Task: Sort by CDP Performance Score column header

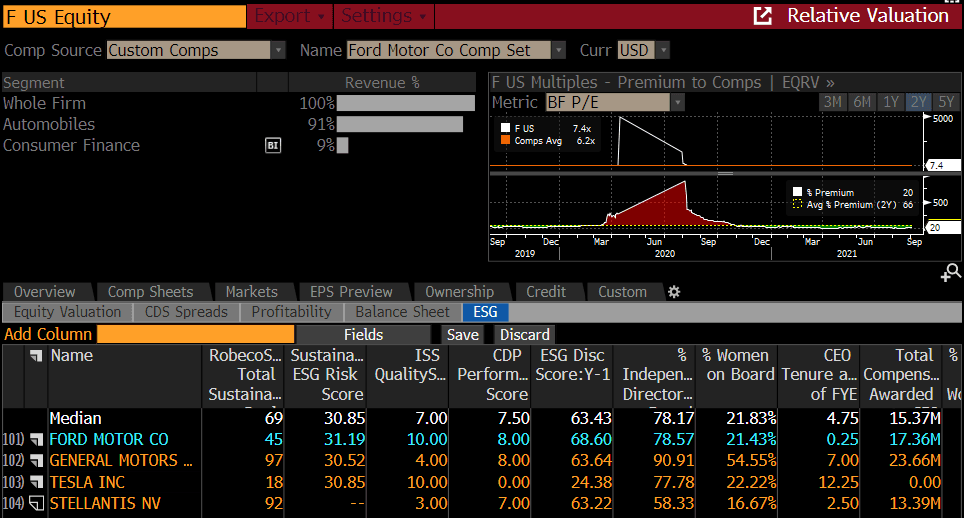Action: coord(491,375)
